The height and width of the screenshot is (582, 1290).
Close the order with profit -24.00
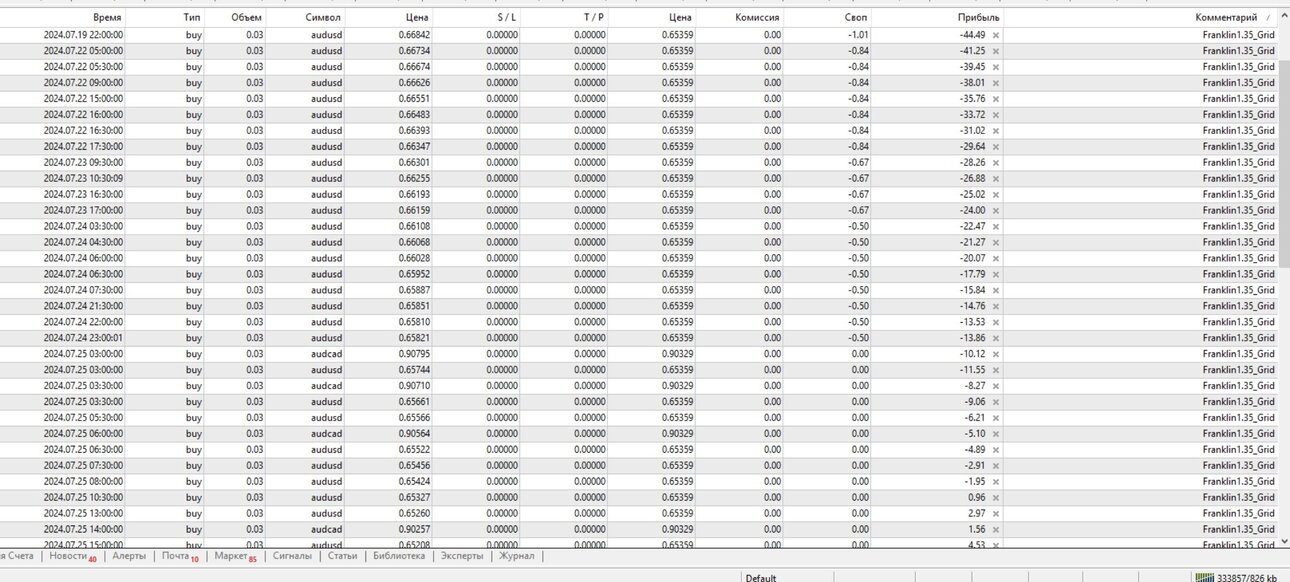[x=995, y=211]
